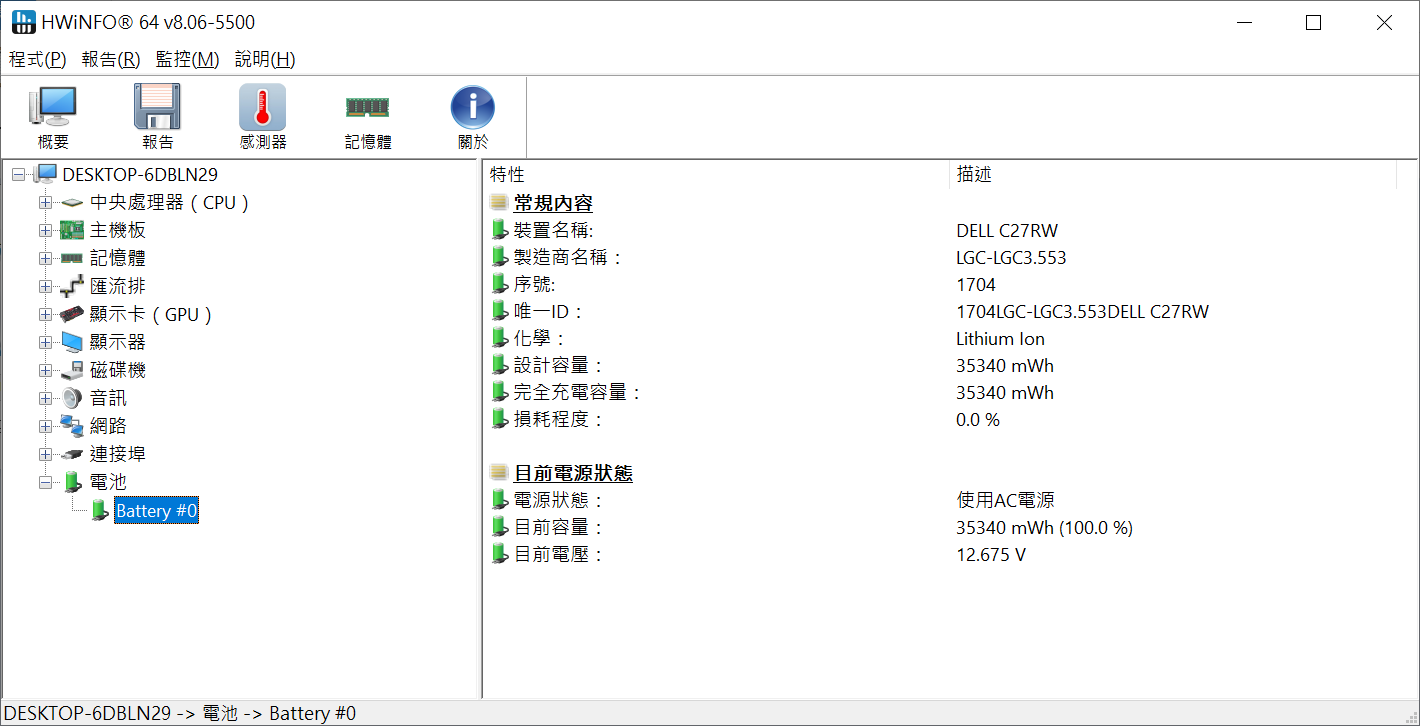Expand the 中央處理器 (CPU) node

[x=45, y=202]
